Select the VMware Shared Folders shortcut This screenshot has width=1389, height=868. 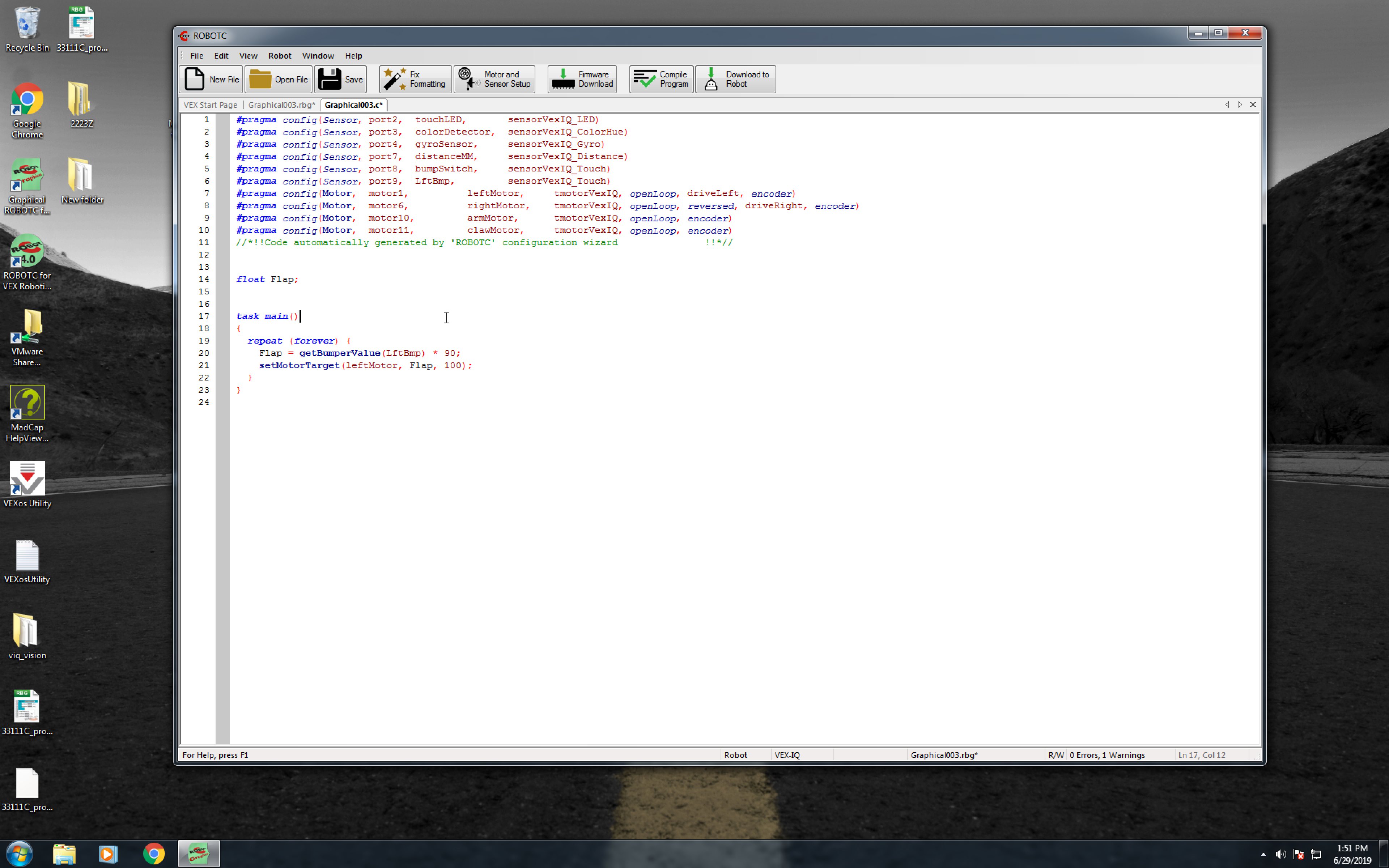(x=27, y=337)
